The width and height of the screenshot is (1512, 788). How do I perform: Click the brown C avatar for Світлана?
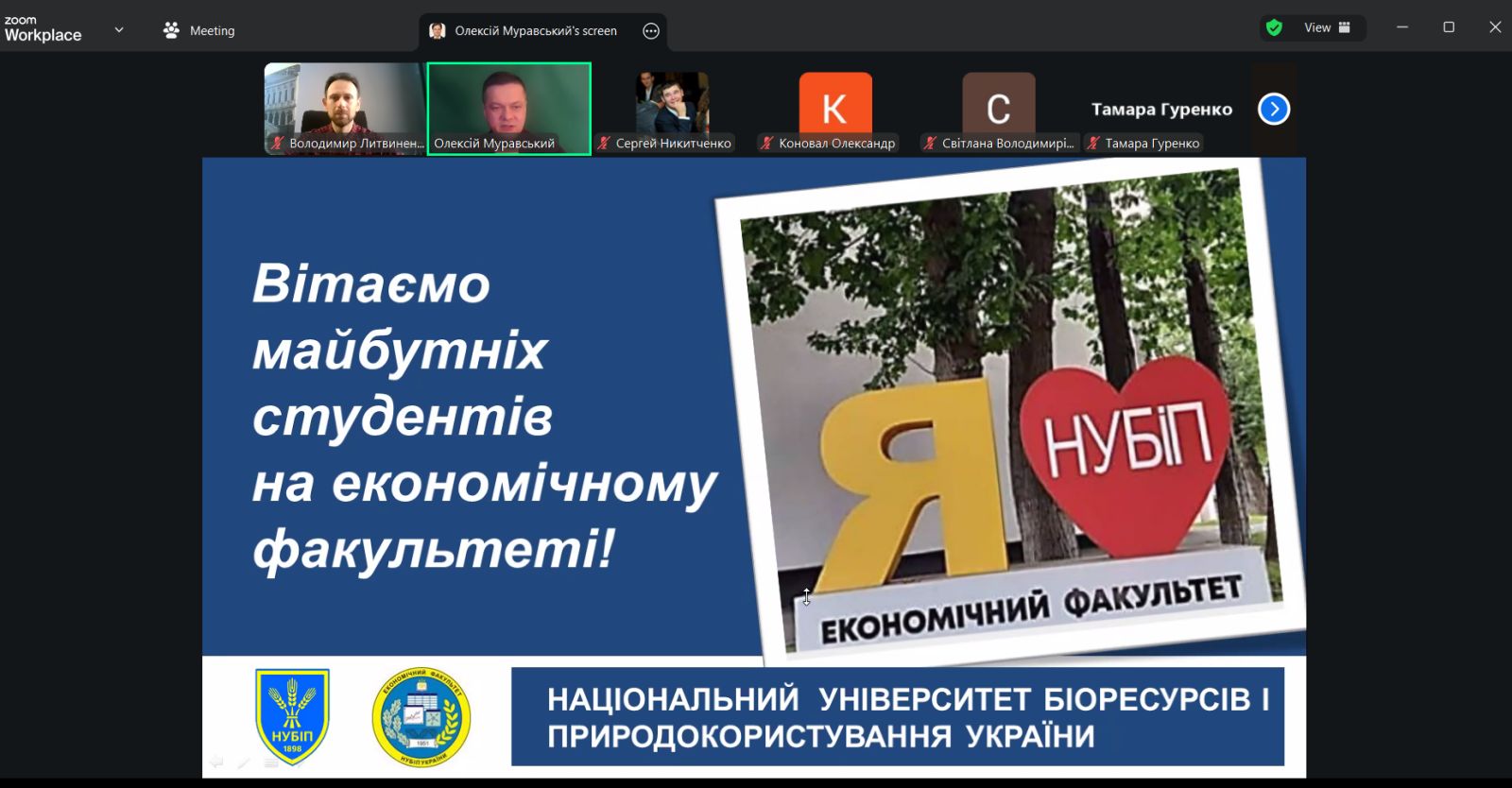(x=999, y=104)
